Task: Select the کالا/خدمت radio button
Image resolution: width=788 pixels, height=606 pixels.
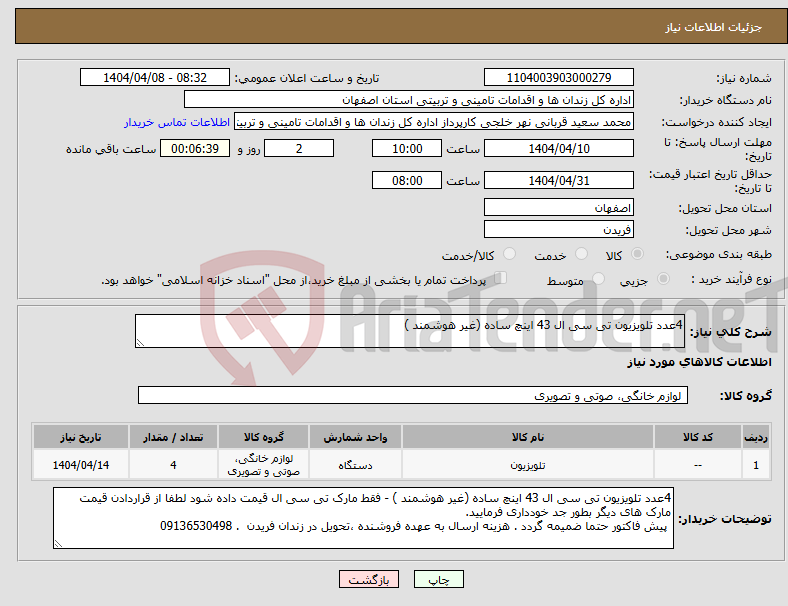Action: 510,254
